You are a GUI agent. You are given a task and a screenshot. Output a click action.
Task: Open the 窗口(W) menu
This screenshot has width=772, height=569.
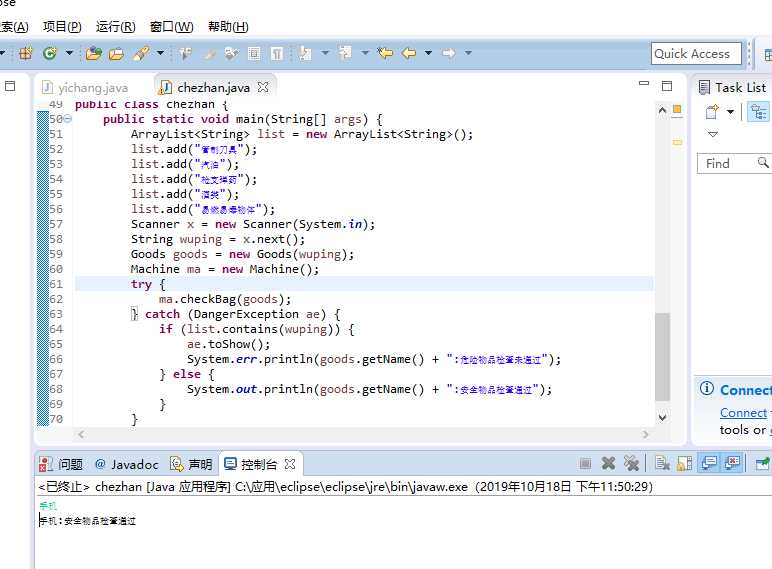click(x=171, y=27)
